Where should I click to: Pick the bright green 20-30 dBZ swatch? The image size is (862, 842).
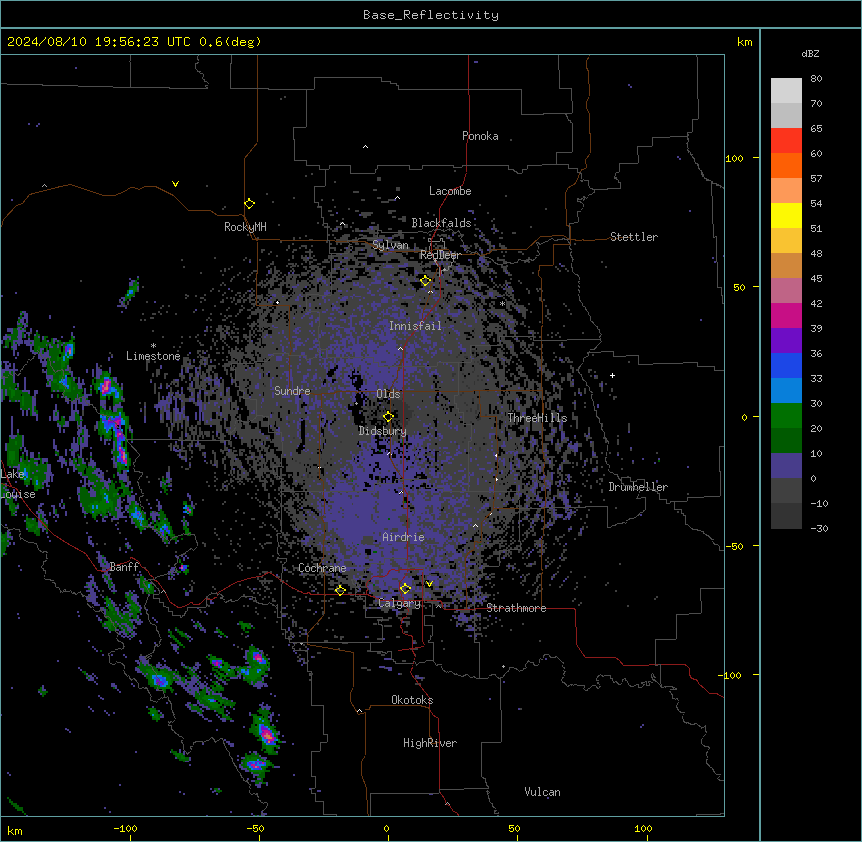pos(786,416)
